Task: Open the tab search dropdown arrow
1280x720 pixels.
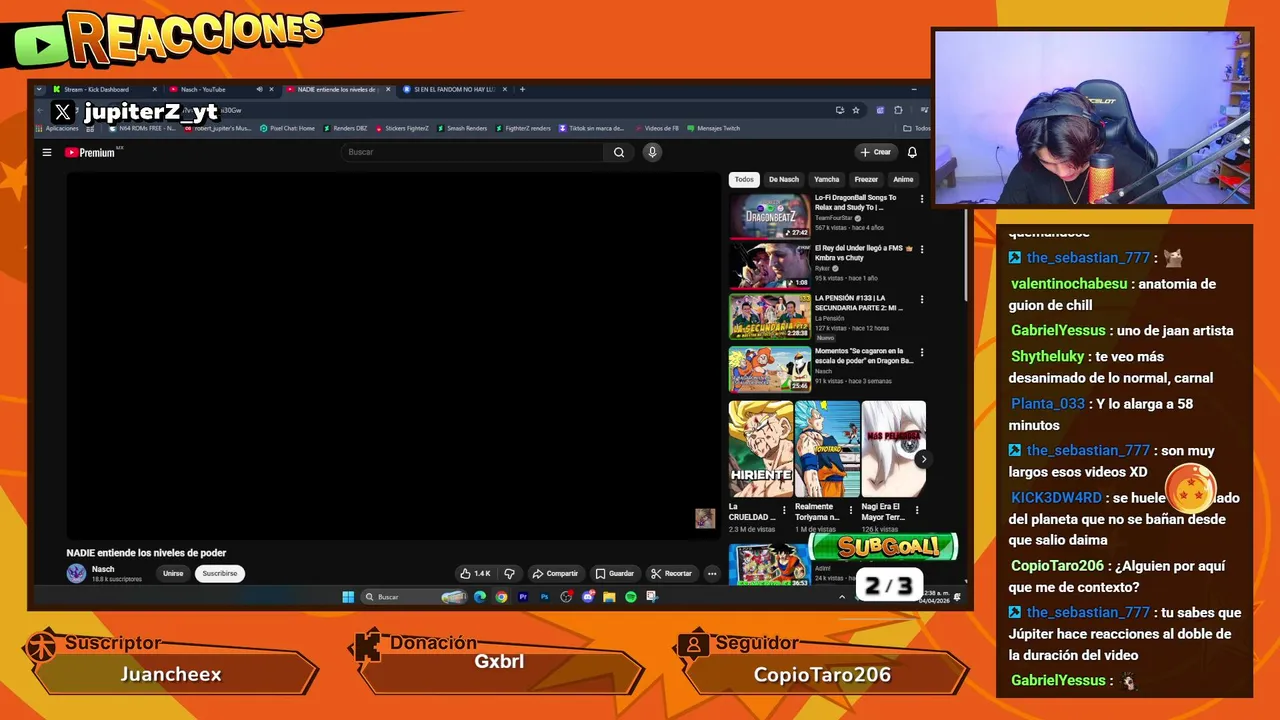Action: 40,89
